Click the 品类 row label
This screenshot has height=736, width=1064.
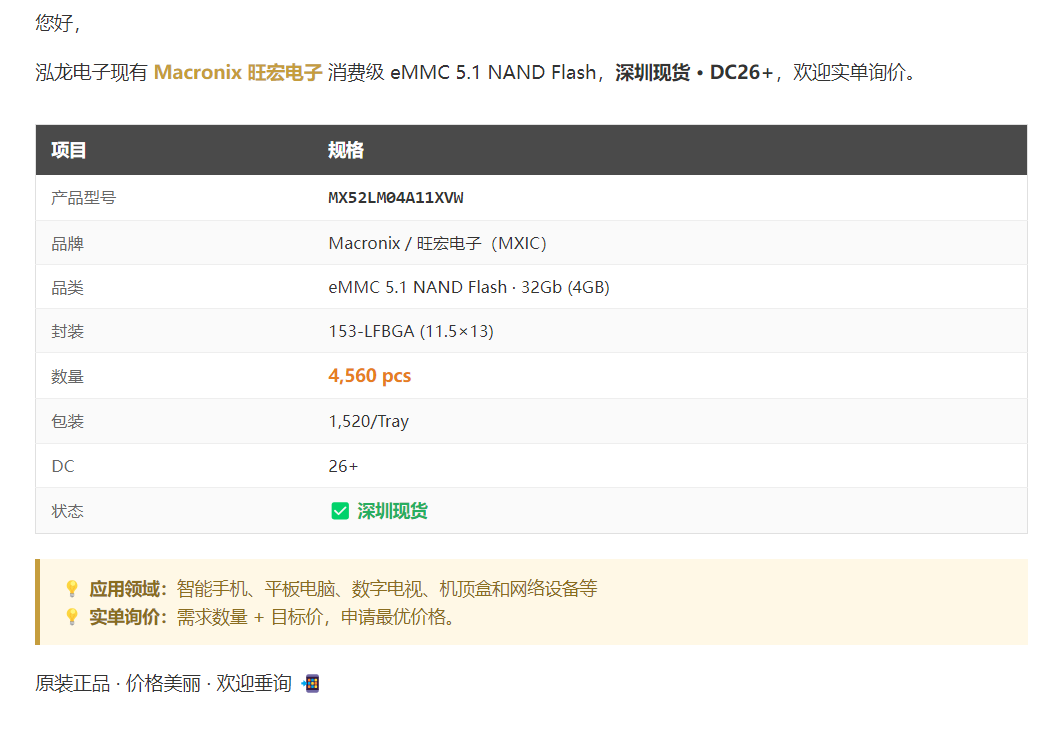67,288
